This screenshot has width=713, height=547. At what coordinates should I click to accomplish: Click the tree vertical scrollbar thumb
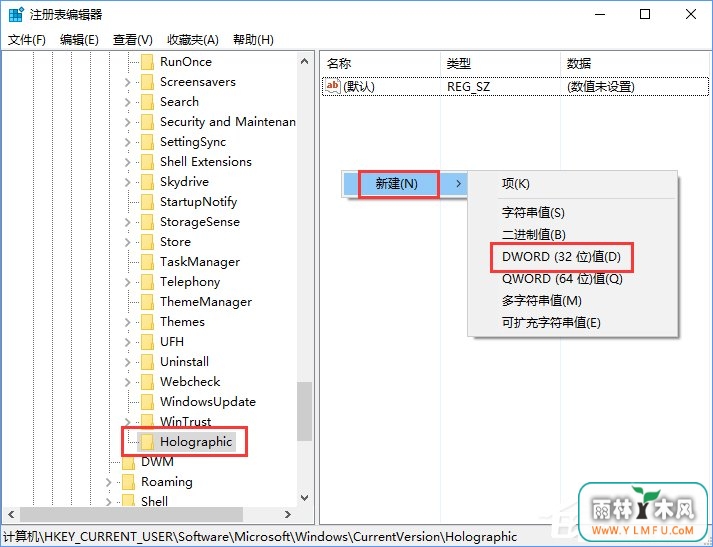[x=305, y=412]
